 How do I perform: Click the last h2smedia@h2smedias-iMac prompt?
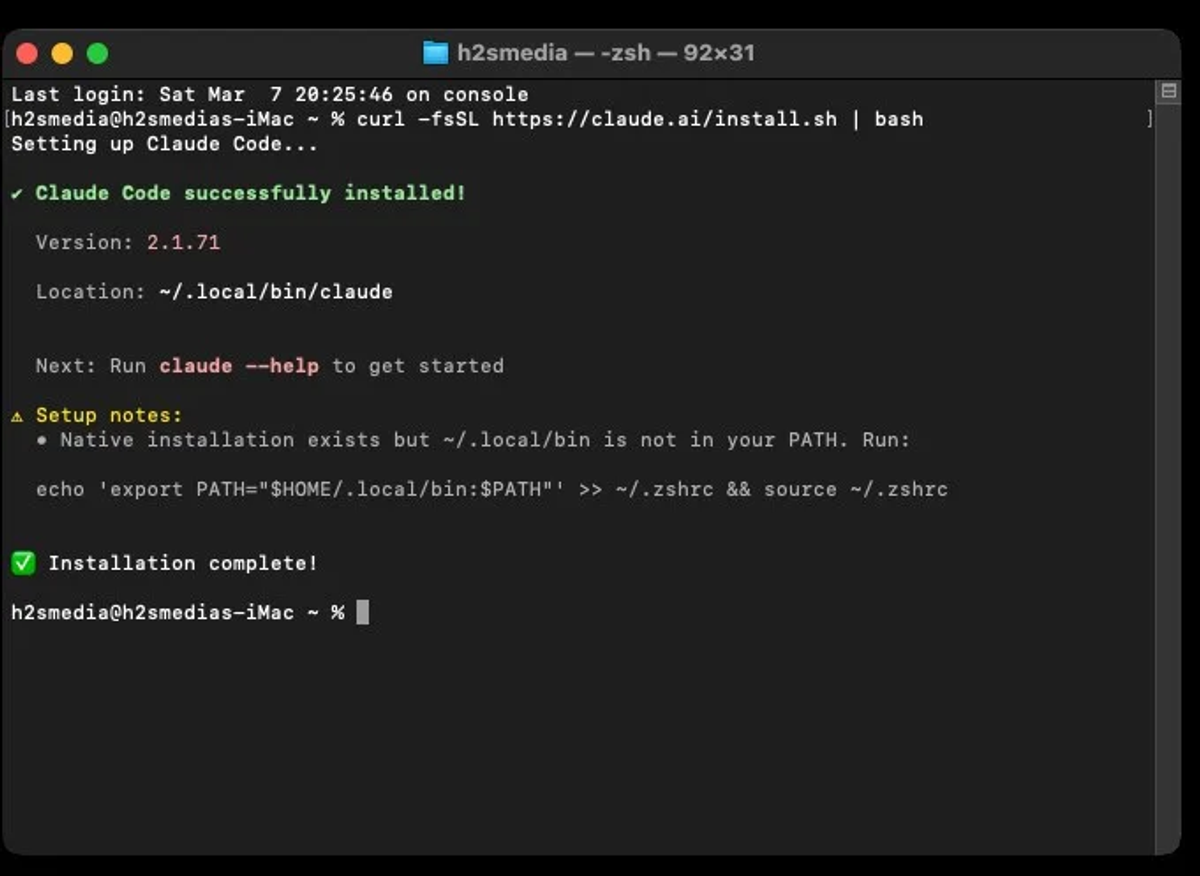(178, 613)
